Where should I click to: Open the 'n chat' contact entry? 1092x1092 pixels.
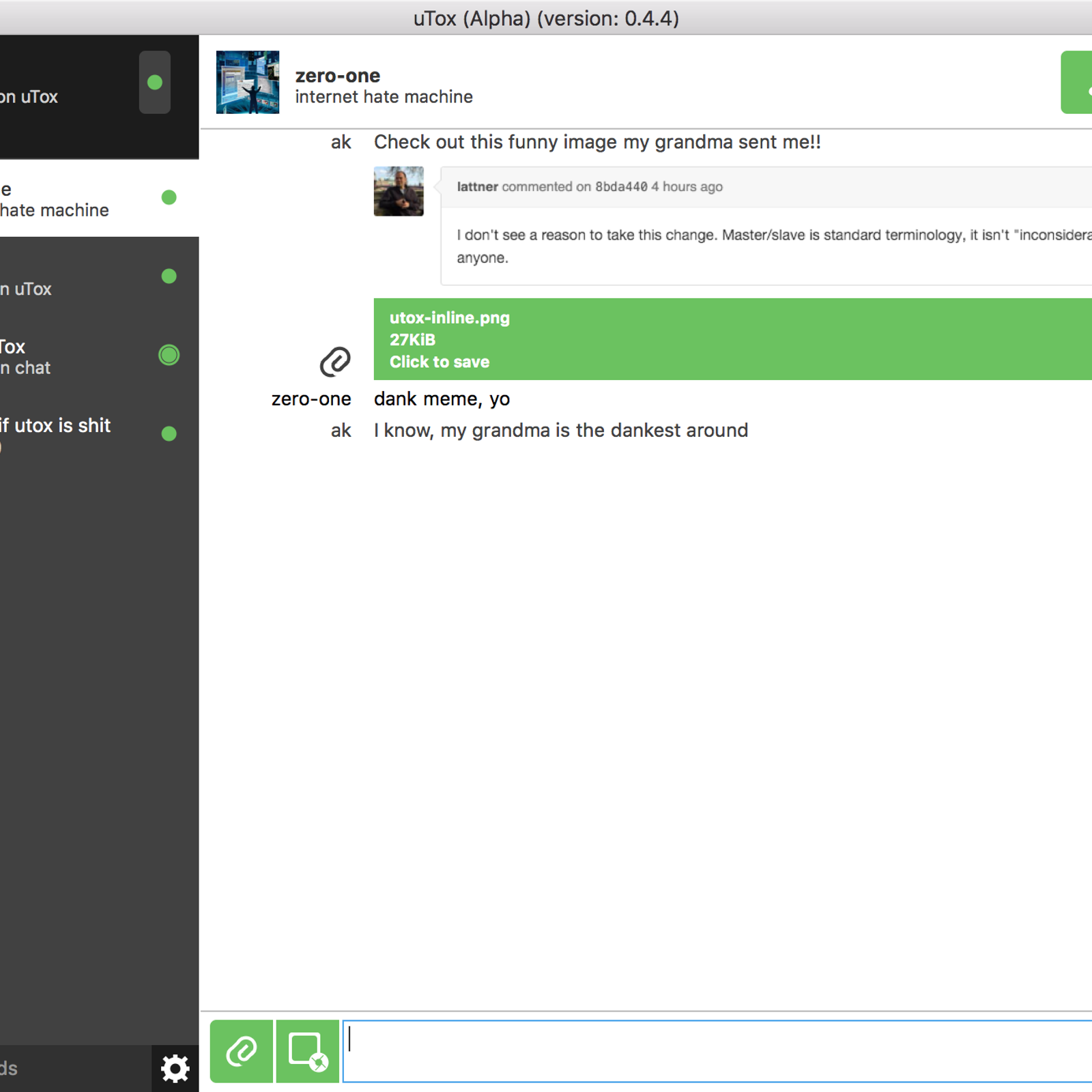point(99,356)
